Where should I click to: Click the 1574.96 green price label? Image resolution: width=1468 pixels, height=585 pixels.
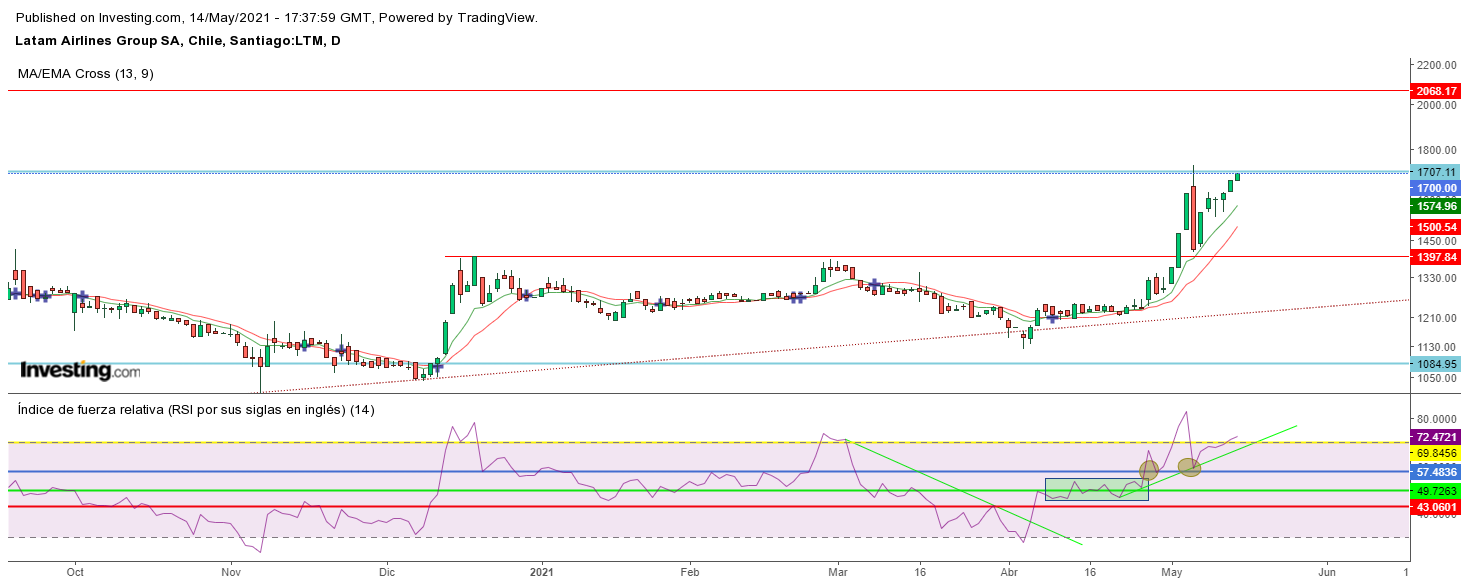pos(1437,206)
